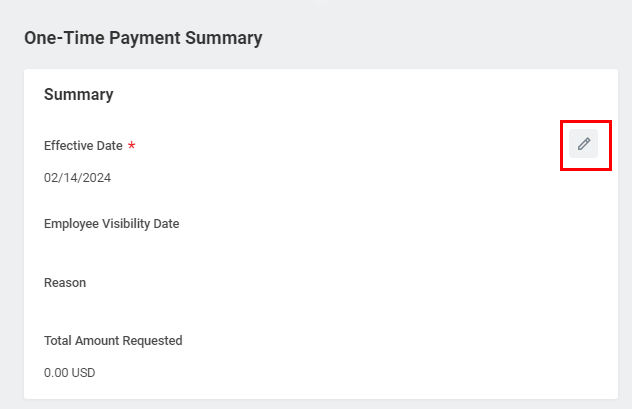Select the 0.00 USD amount value
The height and width of the screenshot is (409, 632).
pos(69,373)
